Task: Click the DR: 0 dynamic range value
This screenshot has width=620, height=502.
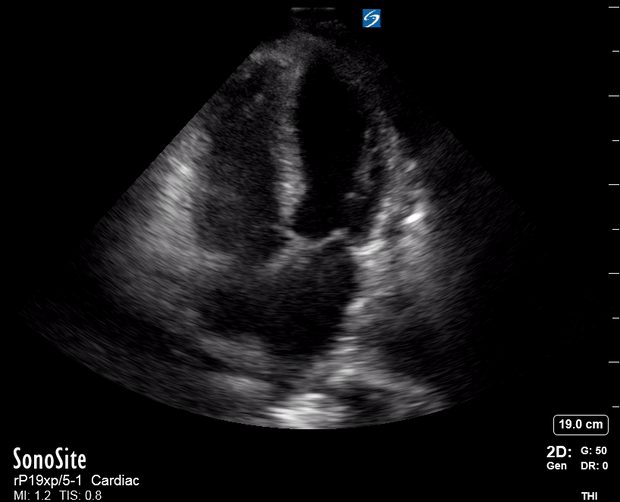Action: [594, 466]
